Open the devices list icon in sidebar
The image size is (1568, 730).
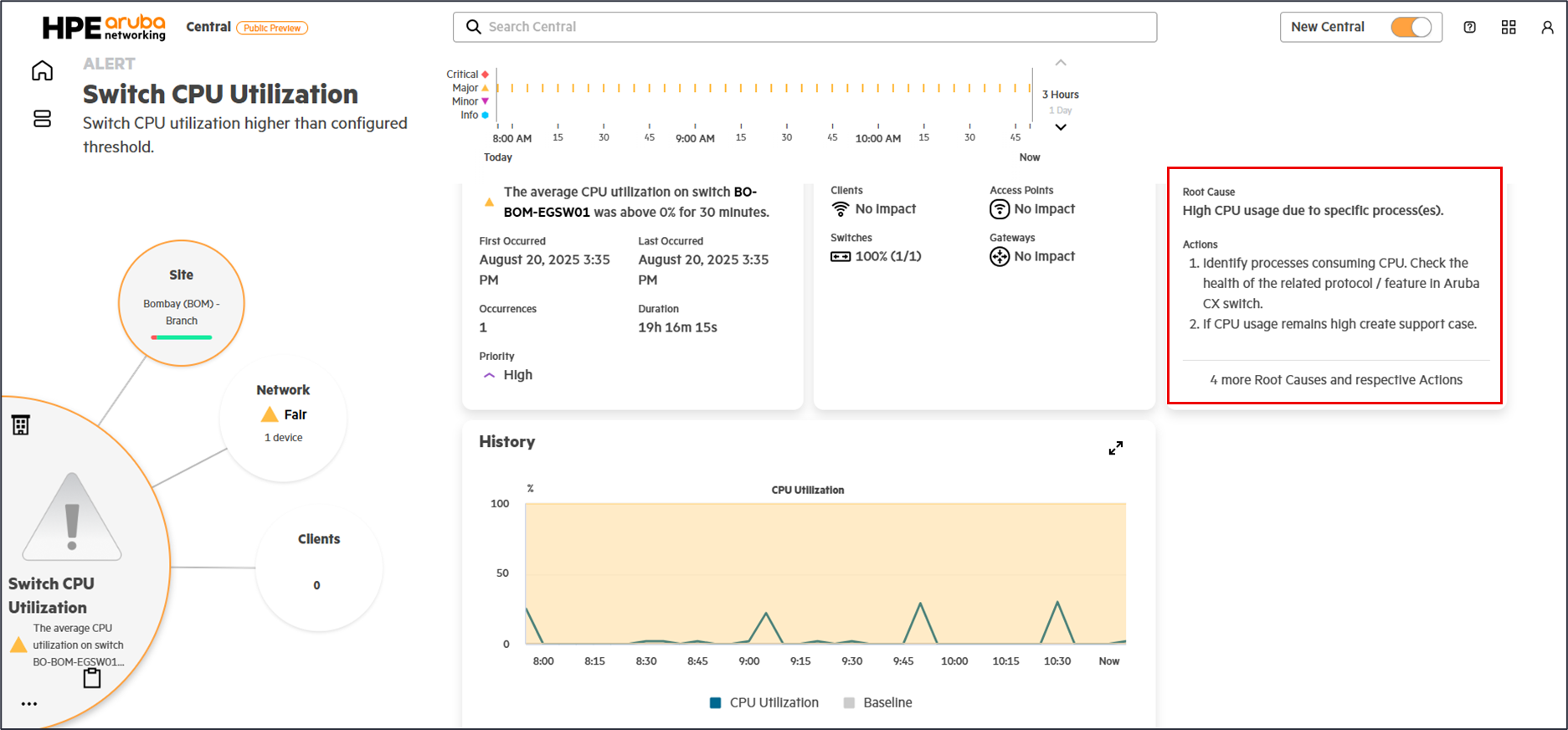(x=42, y=119)
